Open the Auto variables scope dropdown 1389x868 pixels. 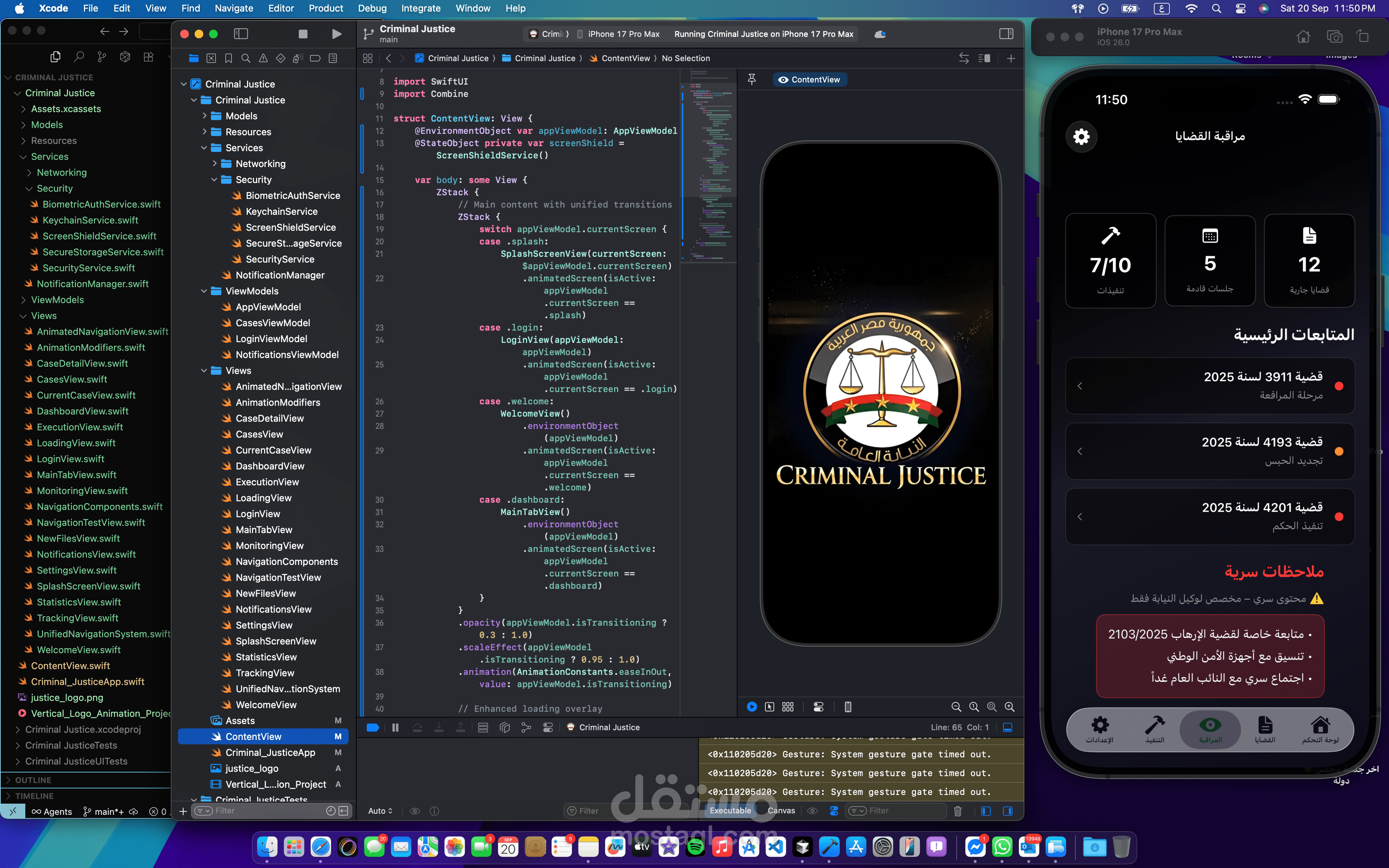[x=381, y=810]
